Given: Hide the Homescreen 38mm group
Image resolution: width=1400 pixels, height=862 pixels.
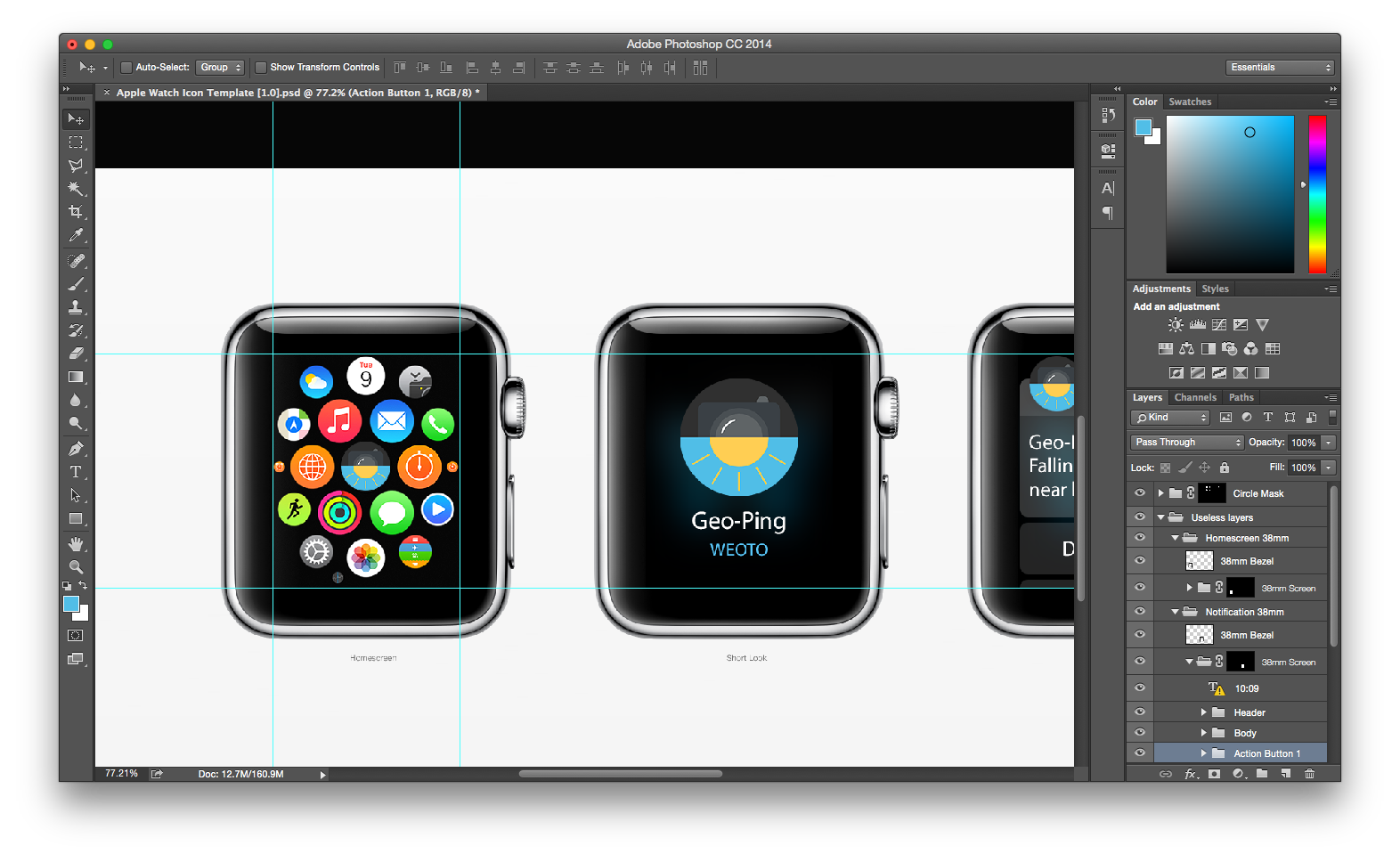Looking at the screenshot, I should point(1140,537).
